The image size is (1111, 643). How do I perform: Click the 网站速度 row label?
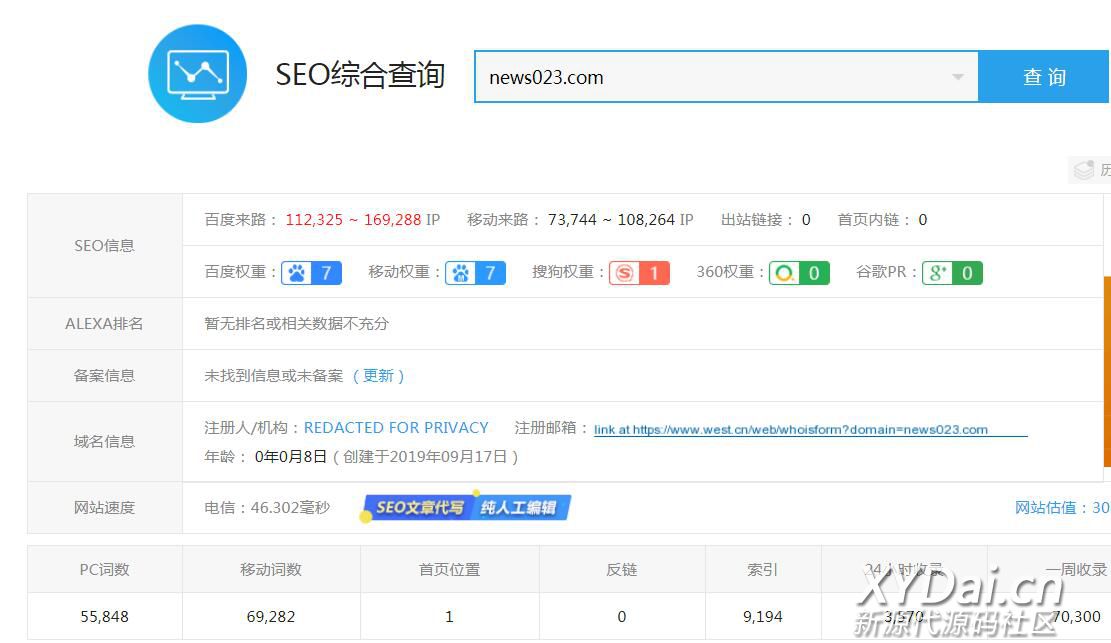[x=104, y=508]
